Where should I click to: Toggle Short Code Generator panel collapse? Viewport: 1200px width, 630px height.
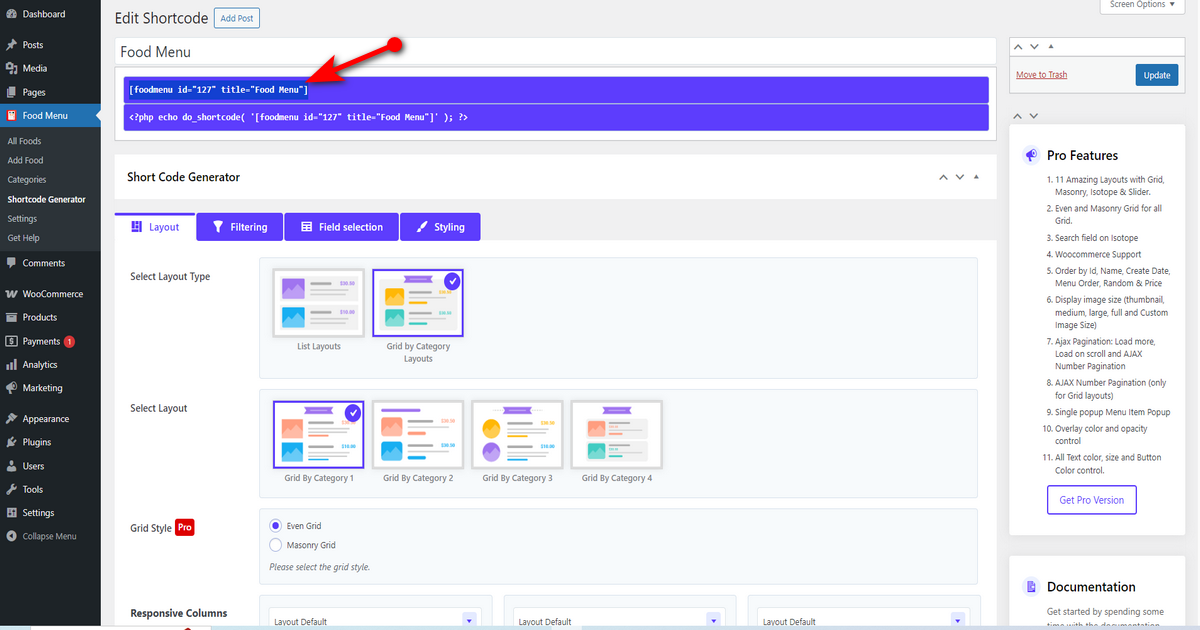click(977, 177)
